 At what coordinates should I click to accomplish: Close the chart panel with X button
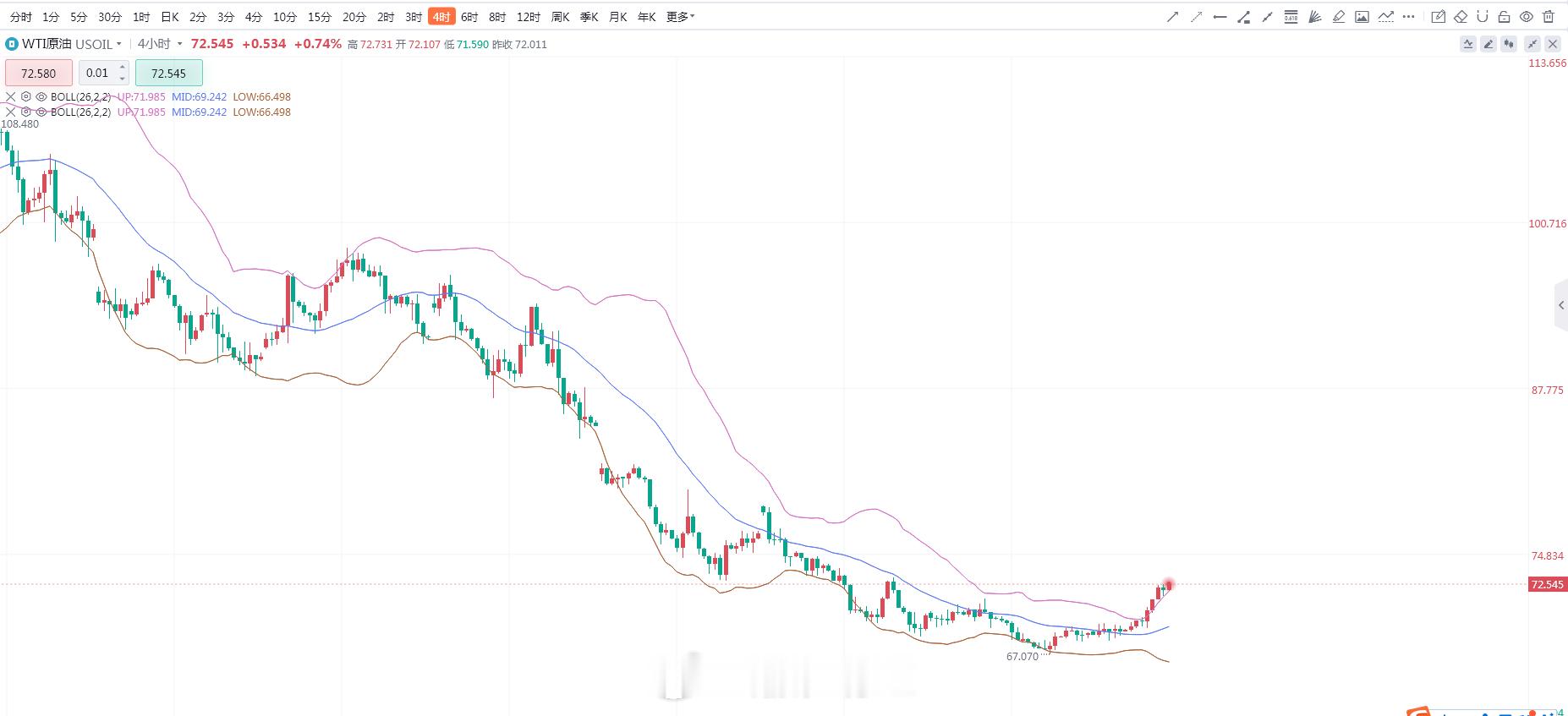1553,44
